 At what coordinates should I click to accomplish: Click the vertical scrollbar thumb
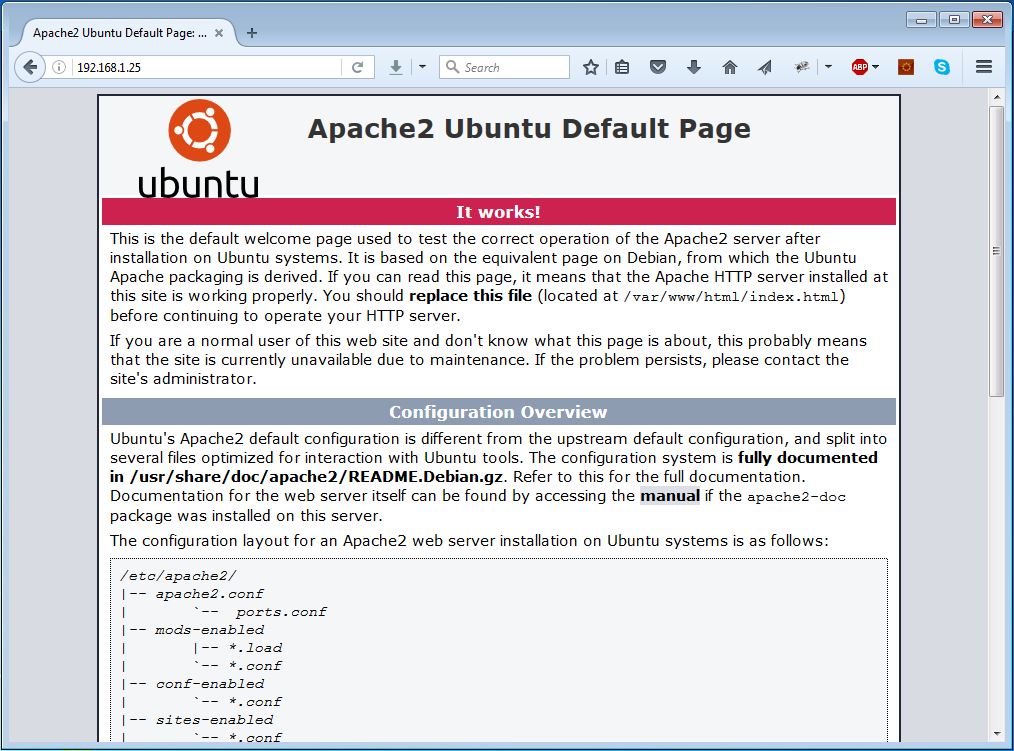pos(996,251)
